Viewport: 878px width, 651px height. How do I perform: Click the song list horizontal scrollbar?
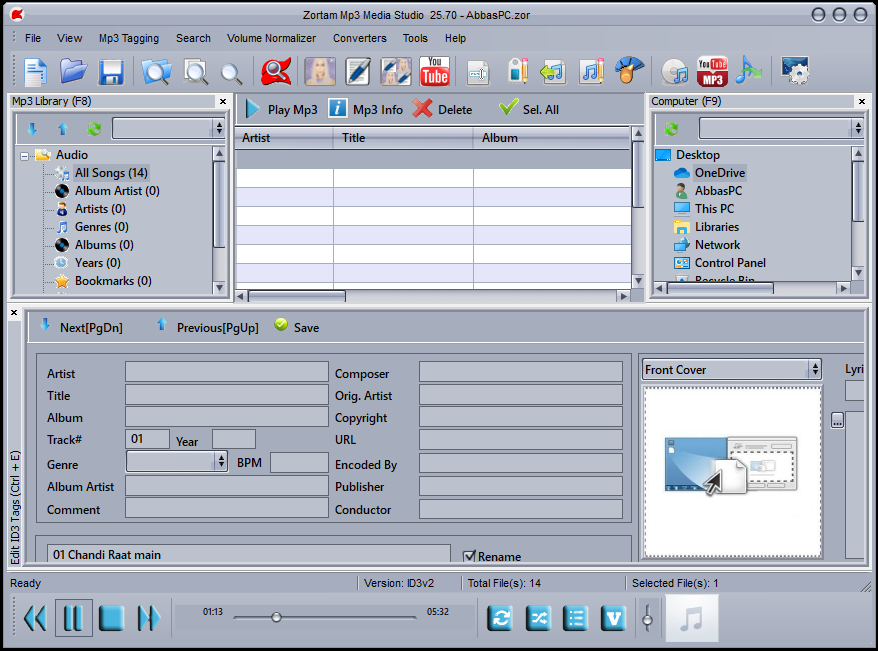[x=297, y=296]
